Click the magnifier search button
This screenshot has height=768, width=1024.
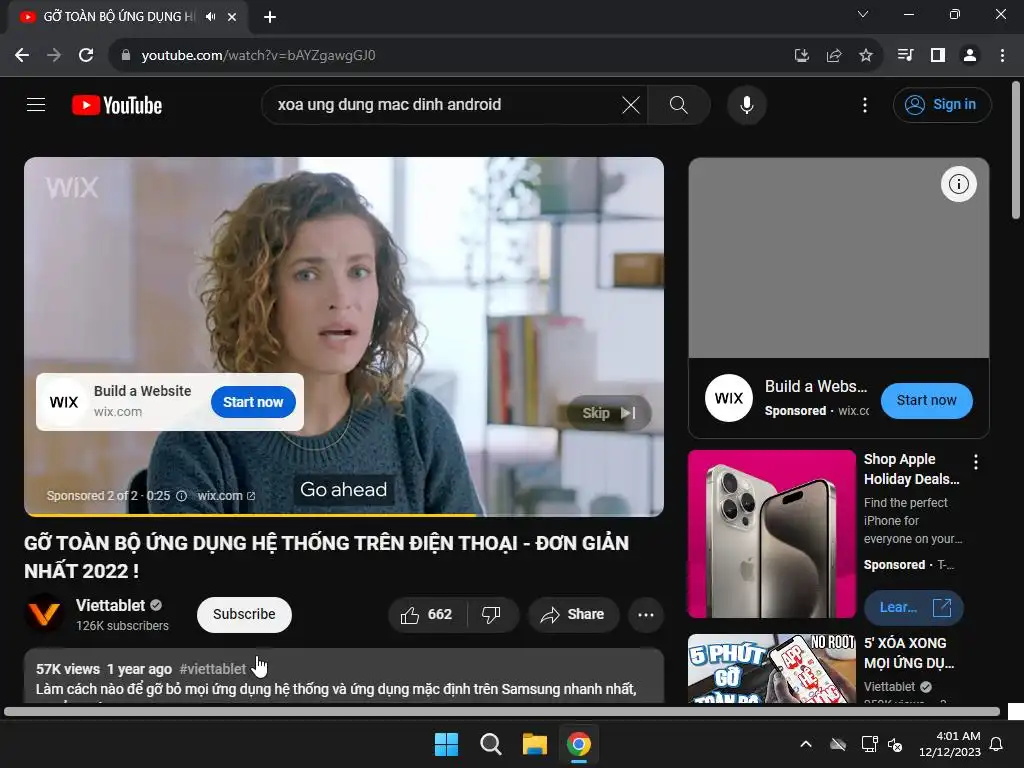(679, 104)
